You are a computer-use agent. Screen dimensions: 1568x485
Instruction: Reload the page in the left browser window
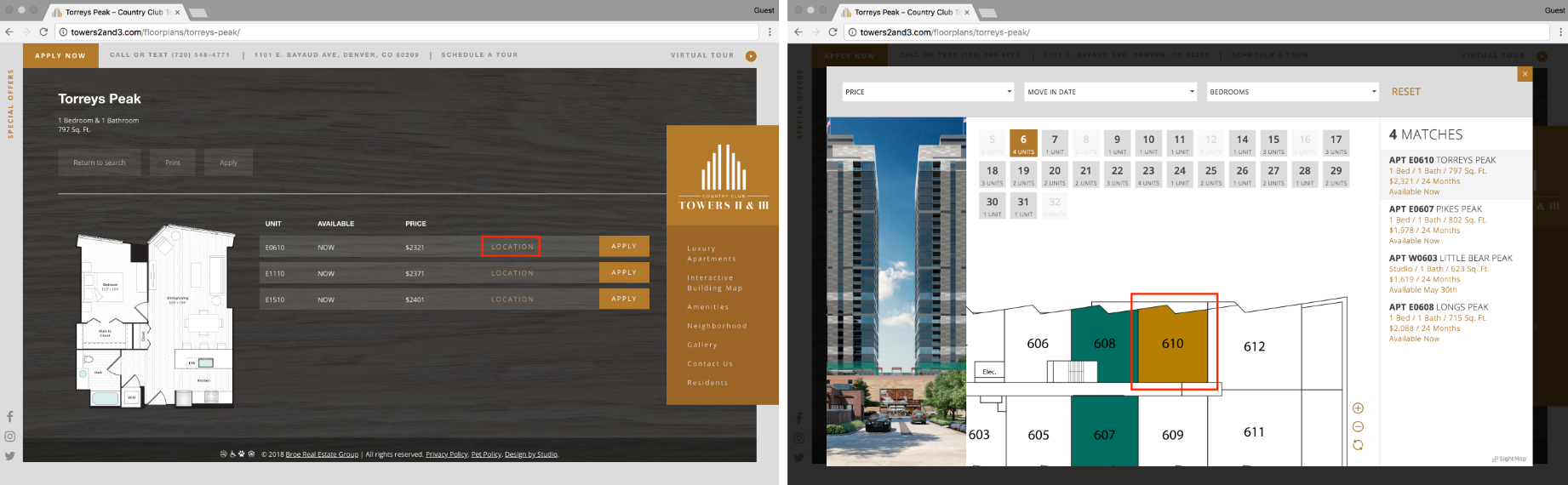click(43, 31)
